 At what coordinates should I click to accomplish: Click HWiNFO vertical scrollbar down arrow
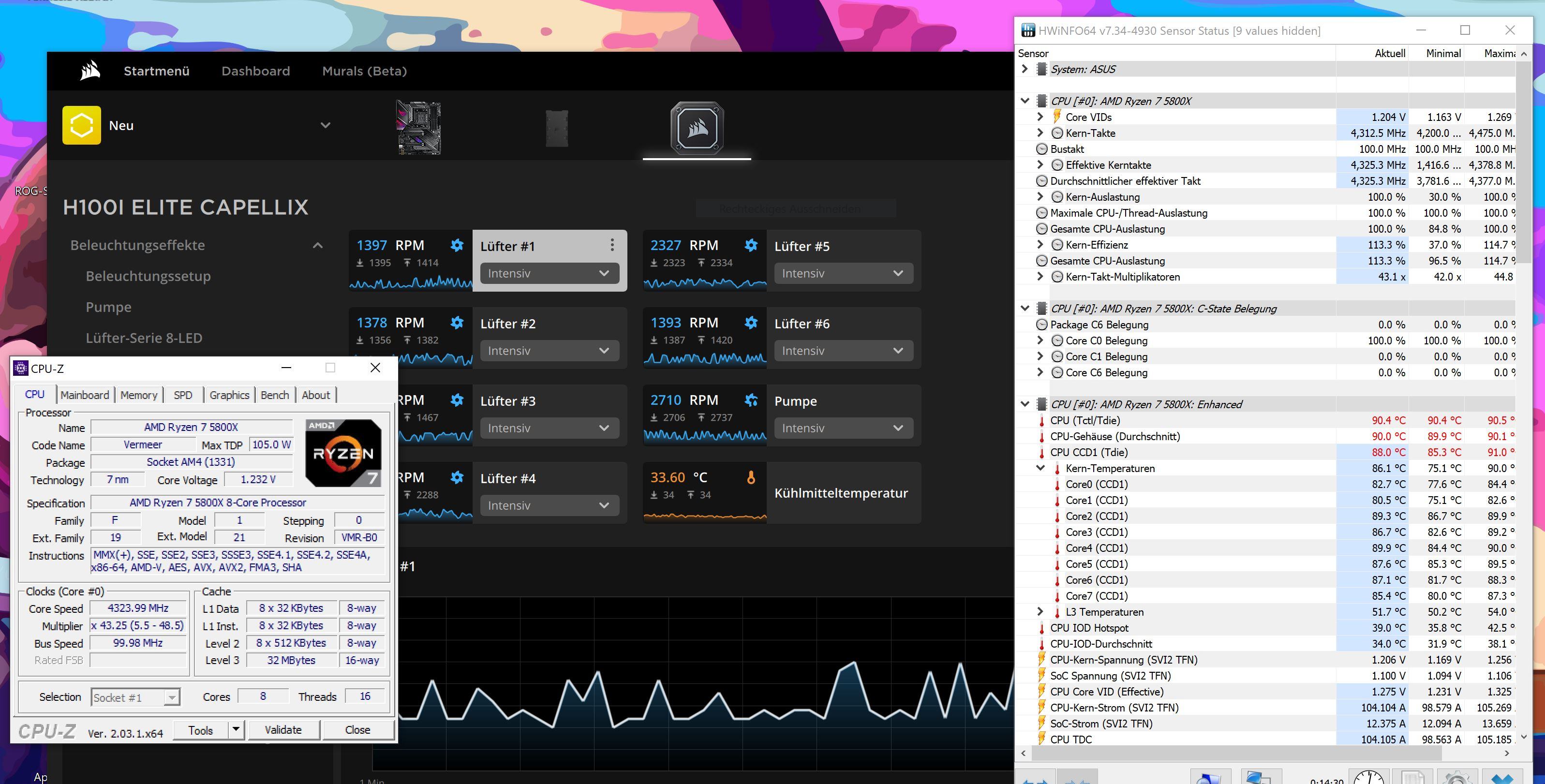1524,736
